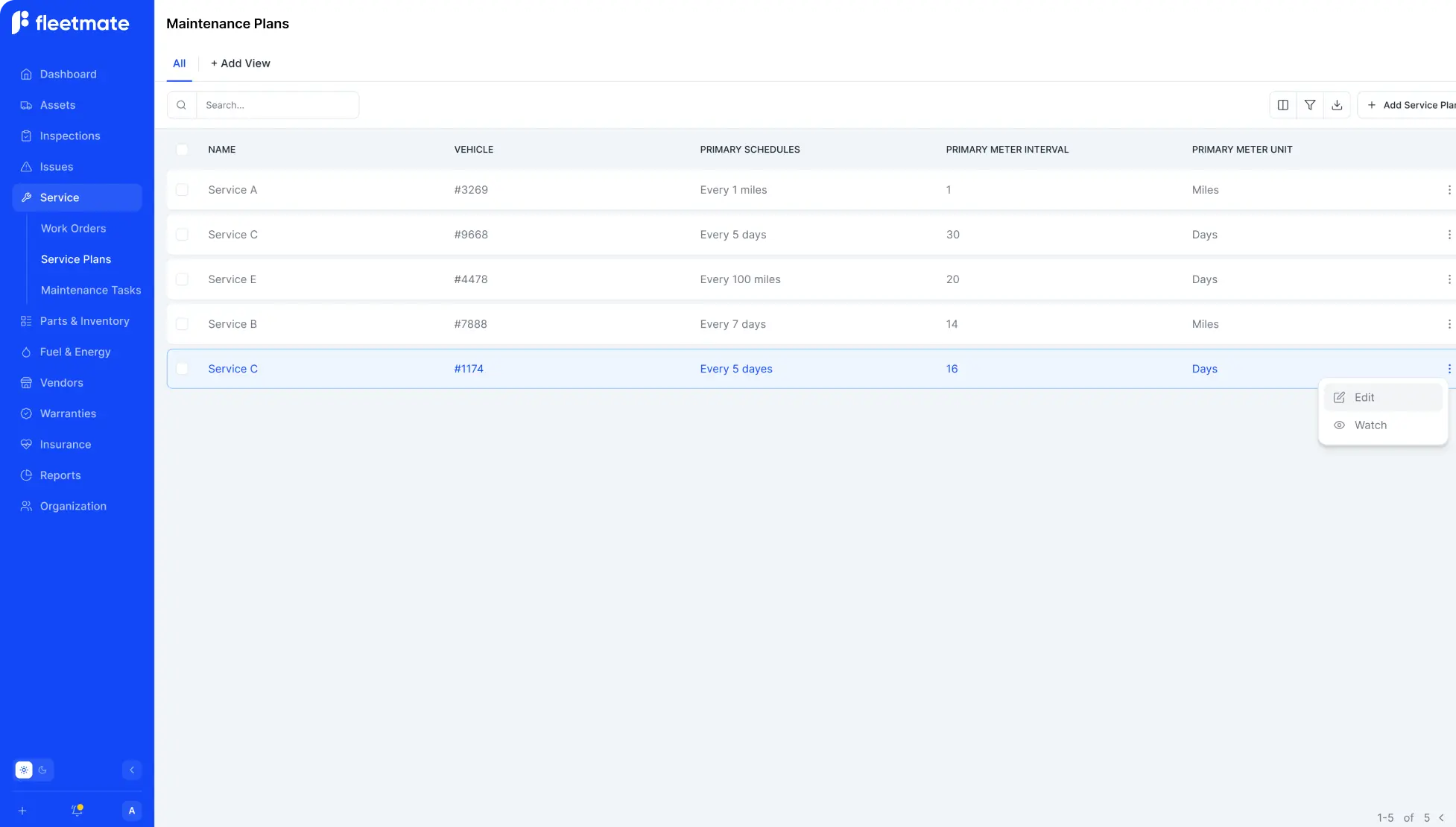Click the plus icon in sidebar footer

[22, 811]
